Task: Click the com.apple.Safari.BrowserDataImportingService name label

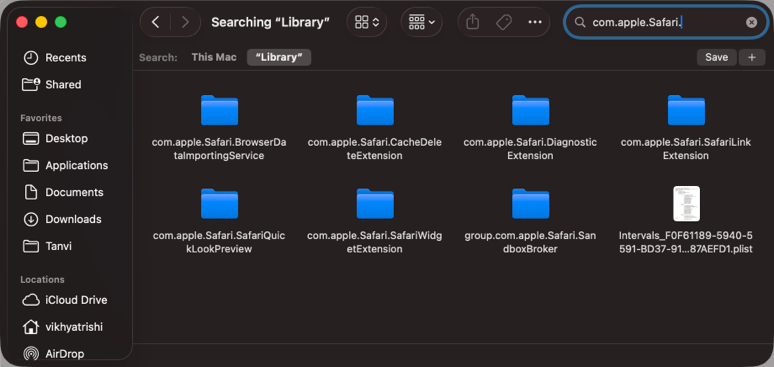Action: [x=219, y=149]
